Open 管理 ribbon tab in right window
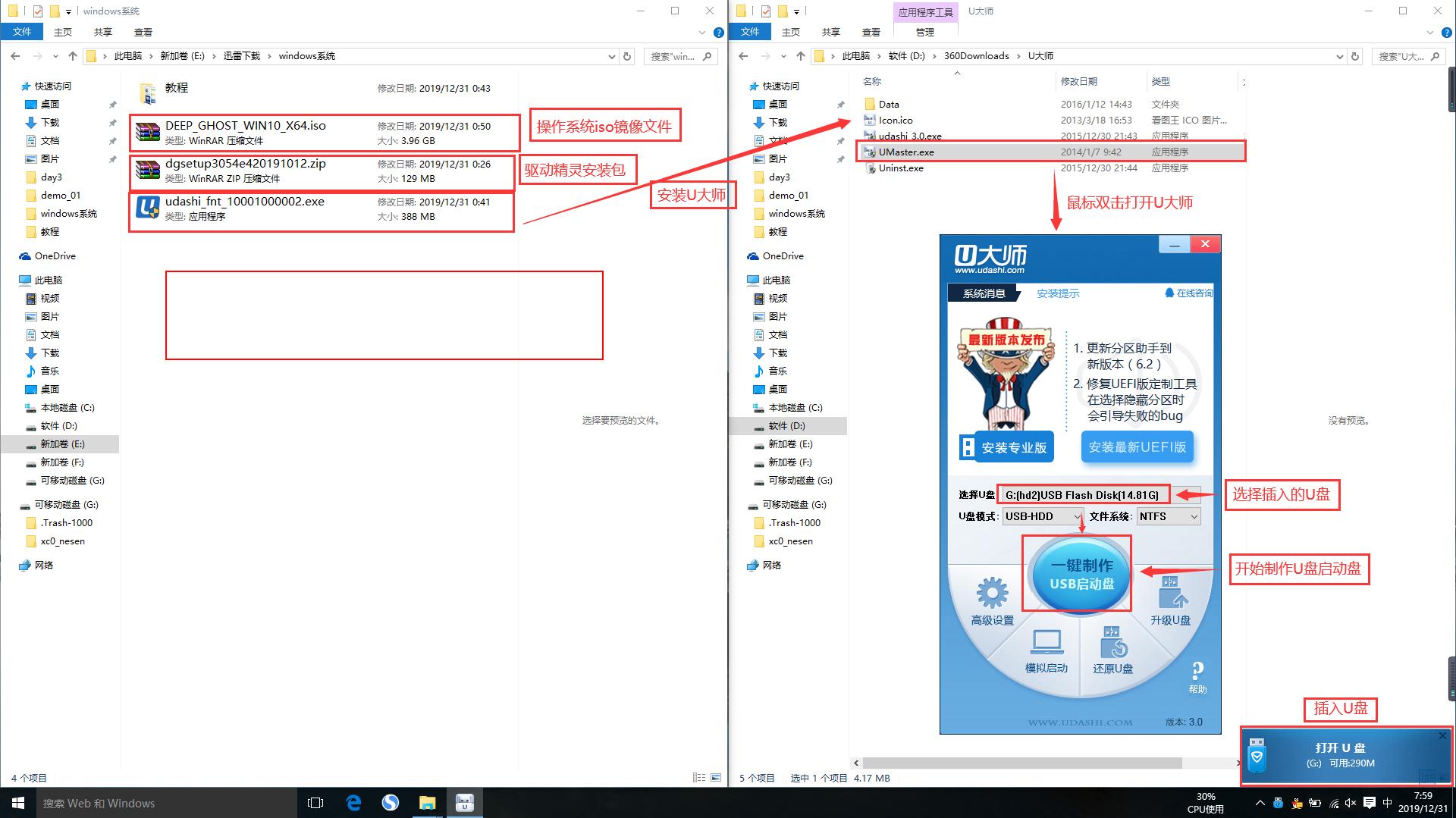The image size is (1456, 818). (925, 32)
